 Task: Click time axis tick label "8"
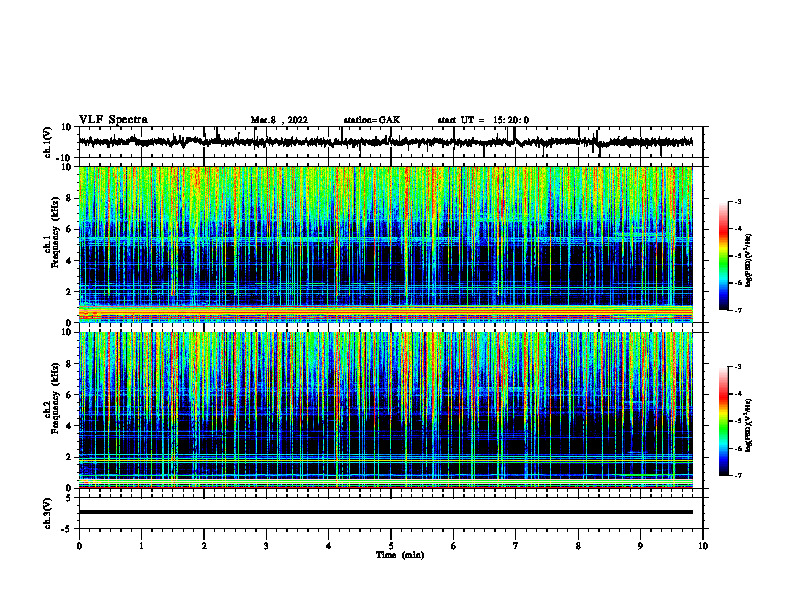[x=578, y=546]
